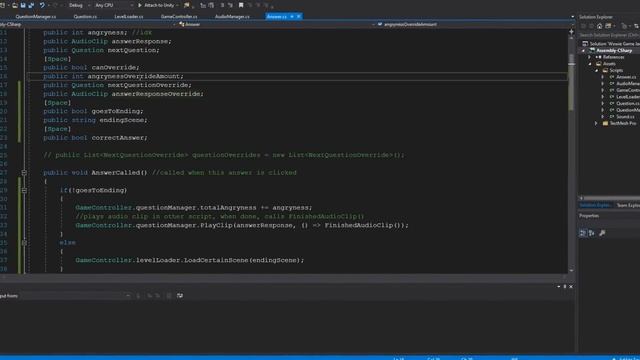640x360 pixels.
Task: Expand the TextMesh Pro folder
Action: [x=596, y=123]
